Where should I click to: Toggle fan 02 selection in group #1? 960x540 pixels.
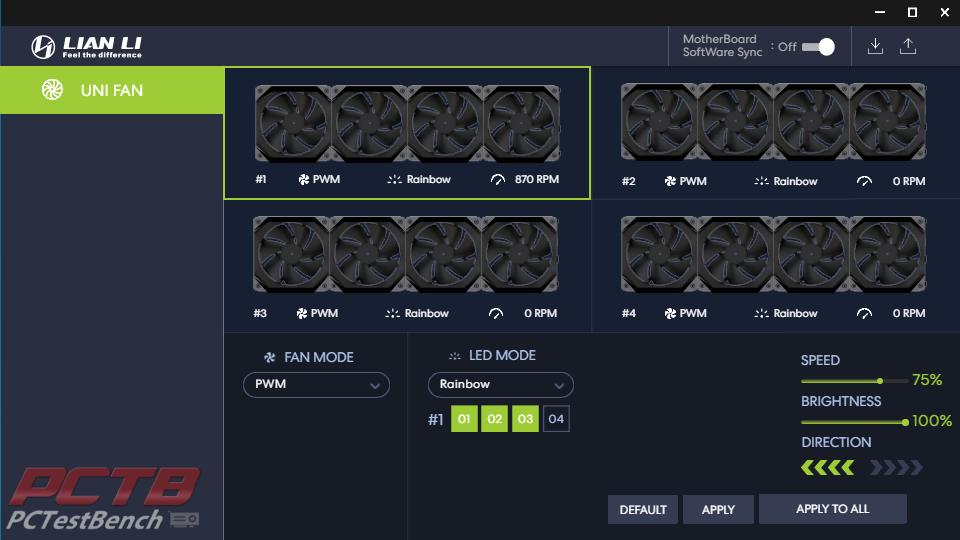(x=495, y=419)
